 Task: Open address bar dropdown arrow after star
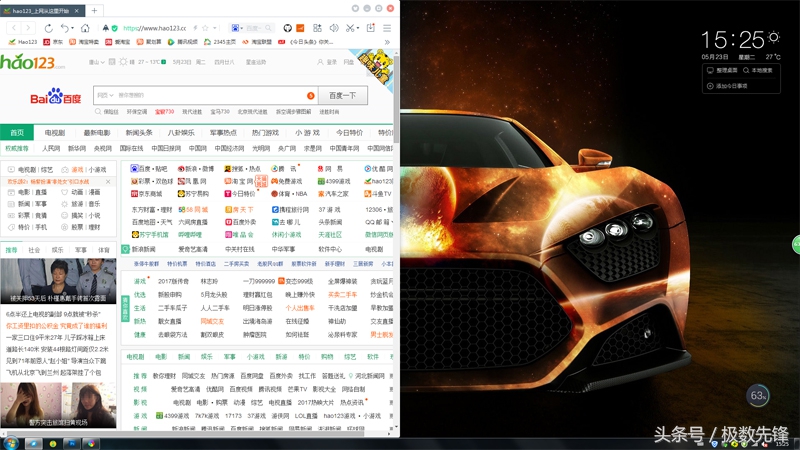pos(215,28)
